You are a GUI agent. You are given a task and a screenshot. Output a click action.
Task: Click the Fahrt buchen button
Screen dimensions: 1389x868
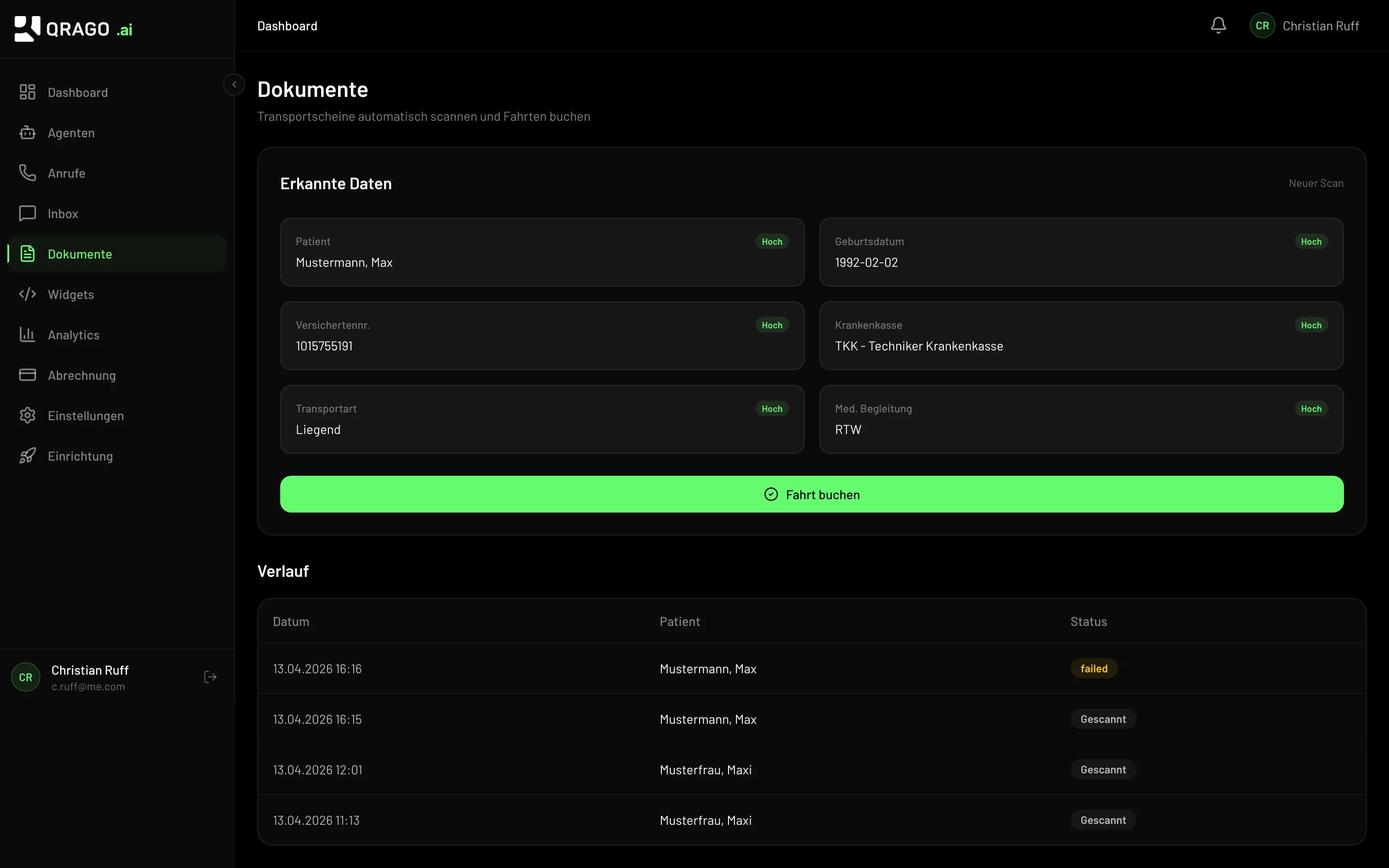tap(812, 494)
